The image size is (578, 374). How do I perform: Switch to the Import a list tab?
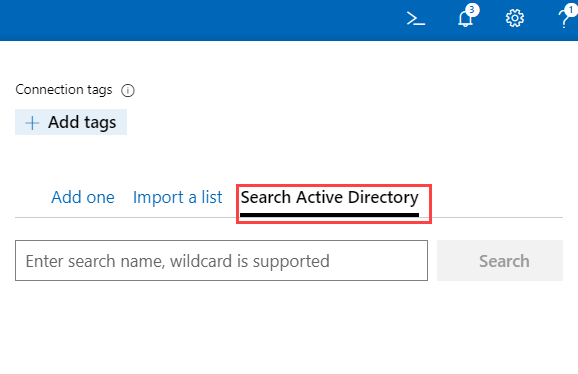click(x=178, y=197)
